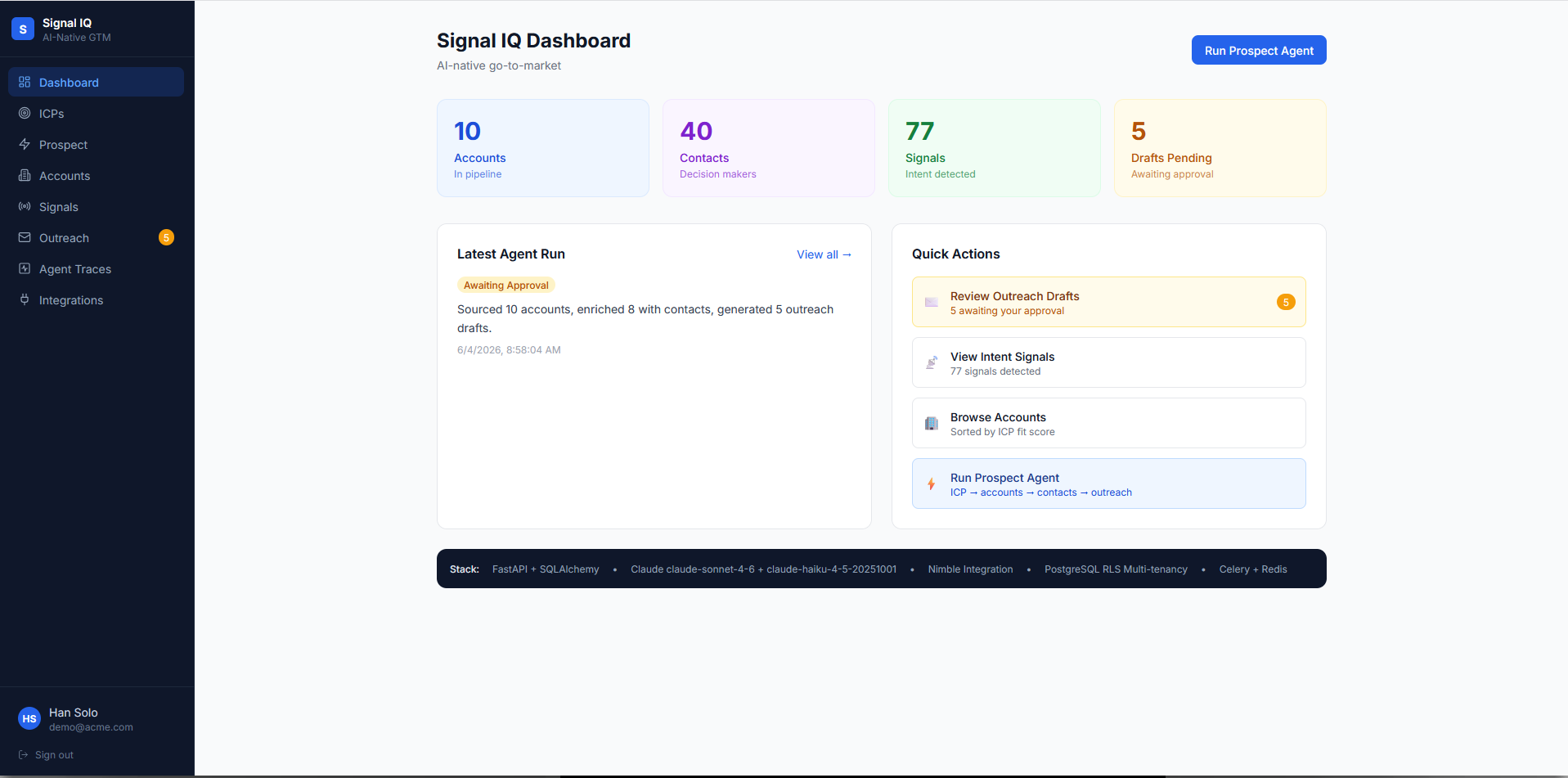
Task: Open the Integrations page
Action: tap(96, 299)
